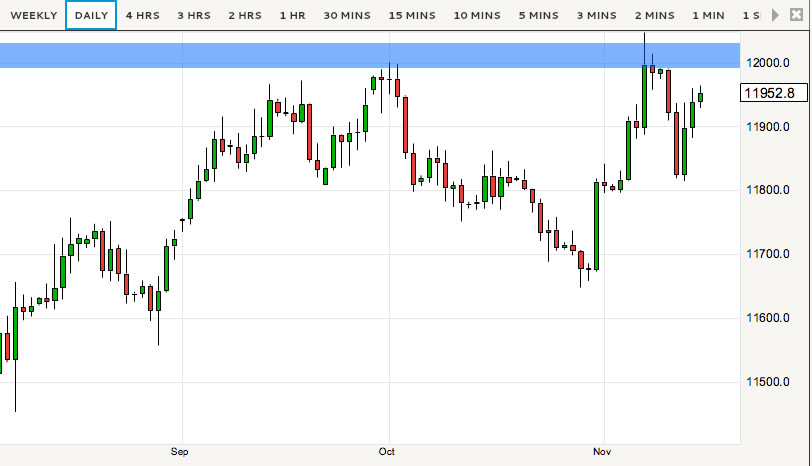Image resolution: width=812 pixels, height=466 pixels.
Task: Click the Nov date axis label
Action: point(602,452)
